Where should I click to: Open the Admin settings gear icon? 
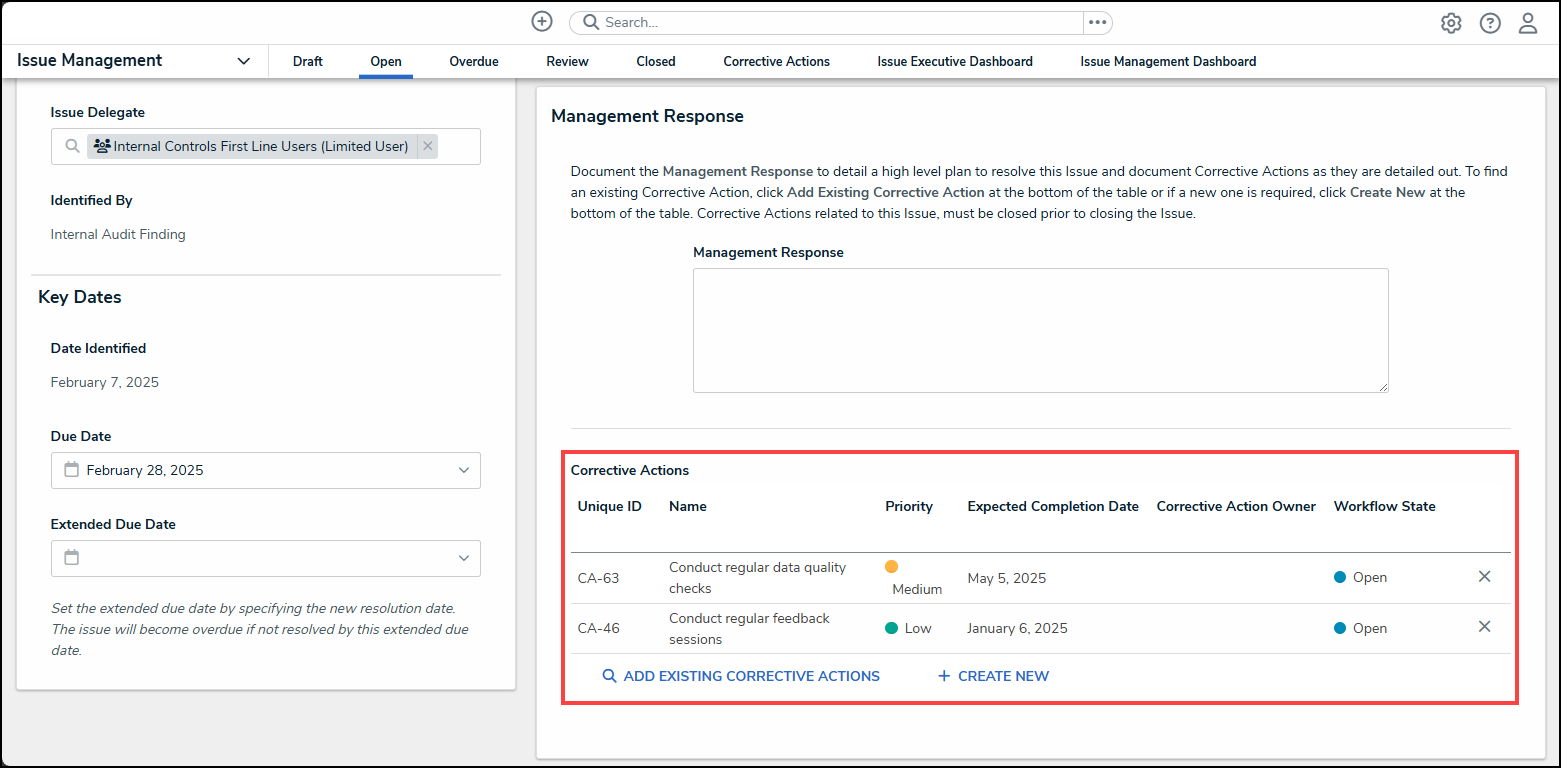click(1450, 23)
